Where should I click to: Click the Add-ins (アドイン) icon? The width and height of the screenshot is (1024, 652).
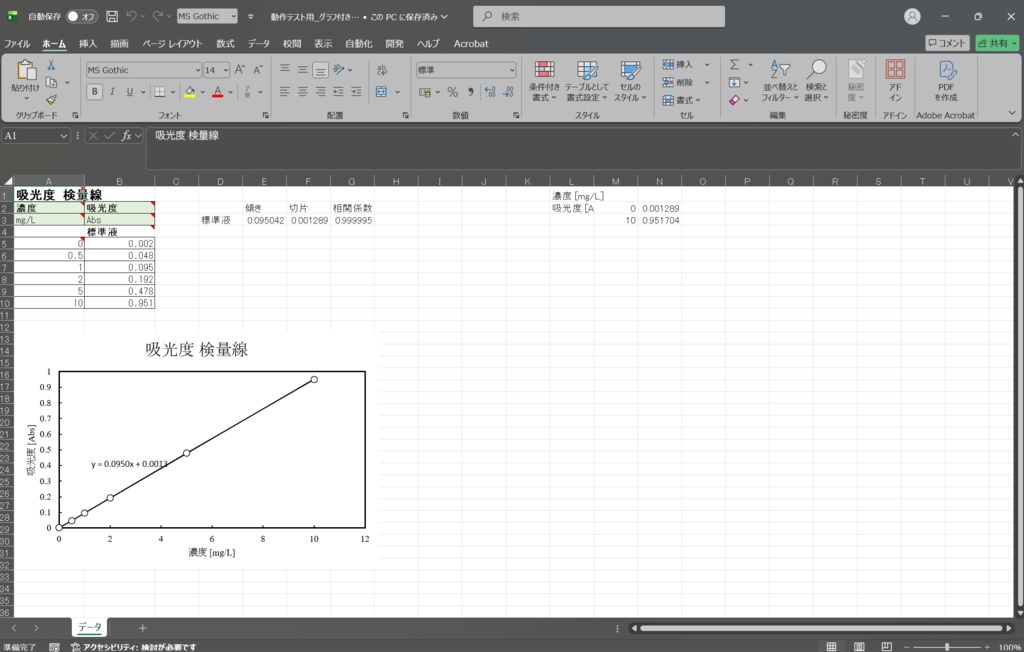click(895, 81)
